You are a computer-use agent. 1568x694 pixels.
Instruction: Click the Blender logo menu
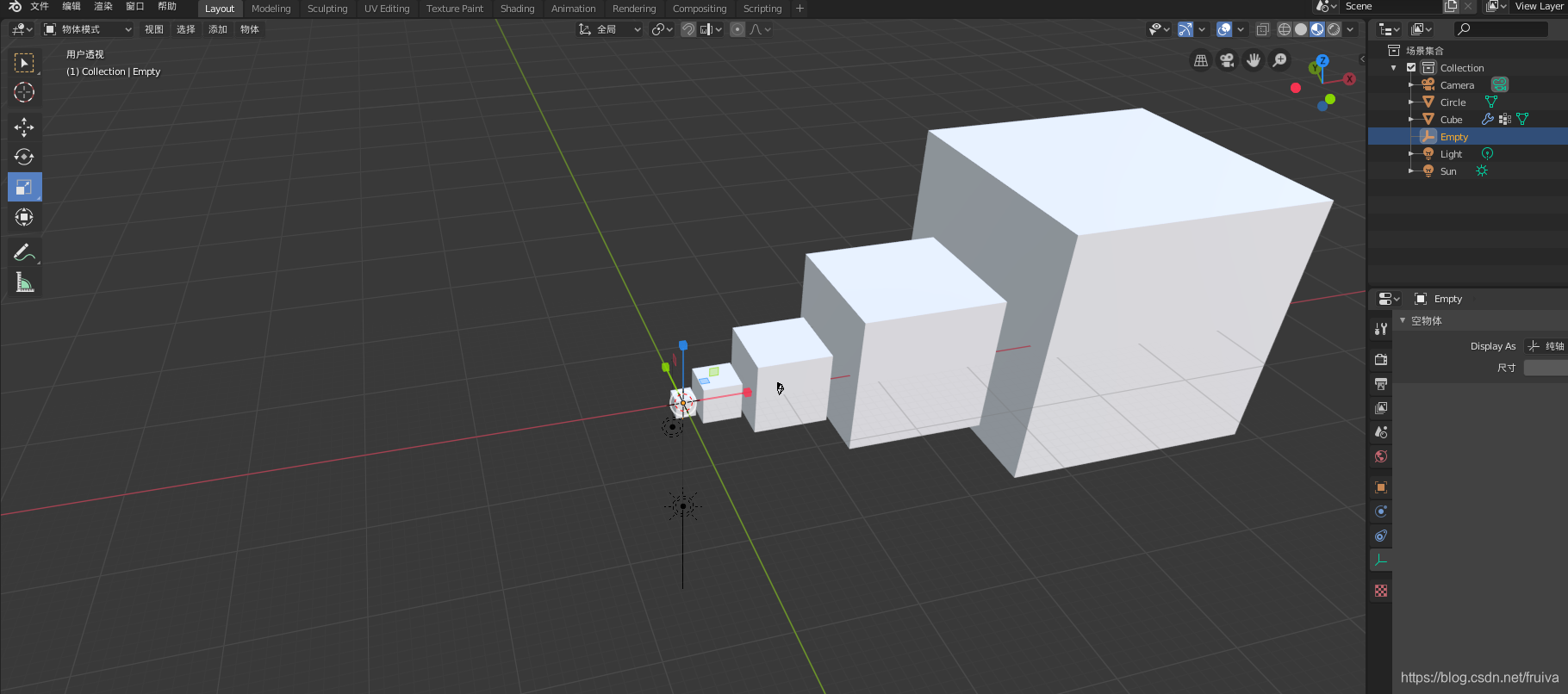point(15,7)
